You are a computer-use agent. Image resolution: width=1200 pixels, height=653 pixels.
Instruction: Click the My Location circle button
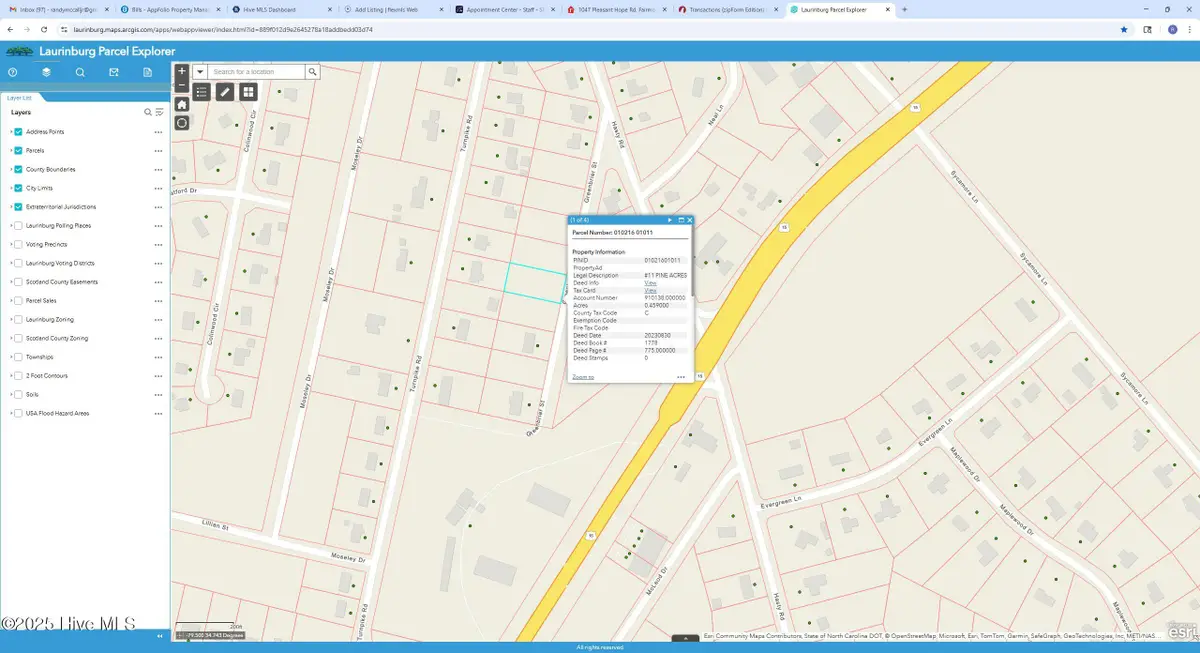[181, 123]
